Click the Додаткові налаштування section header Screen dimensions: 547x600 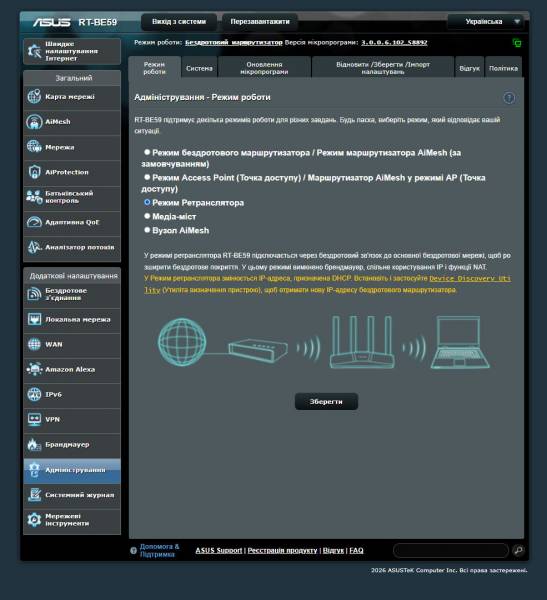72,276
